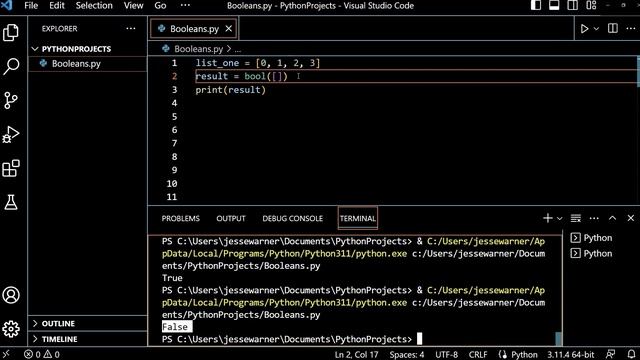Click Booleans.py in the breadcrumb
Viewport: 640px width, 360px height.
coord(198,49)
